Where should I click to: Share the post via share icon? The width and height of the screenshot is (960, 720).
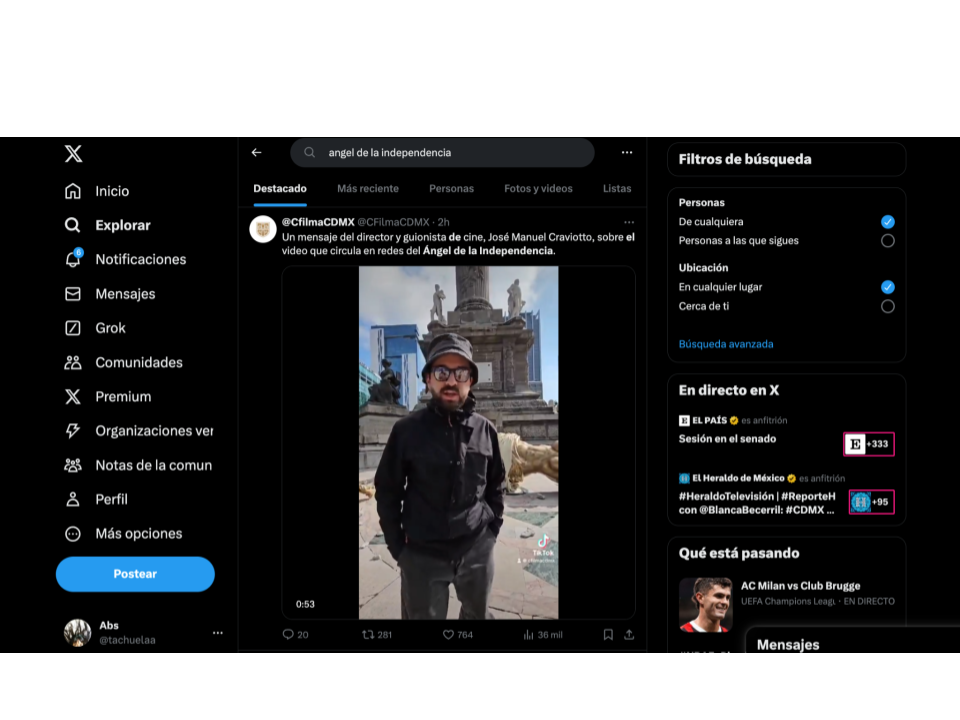click(x=629, y=634)
